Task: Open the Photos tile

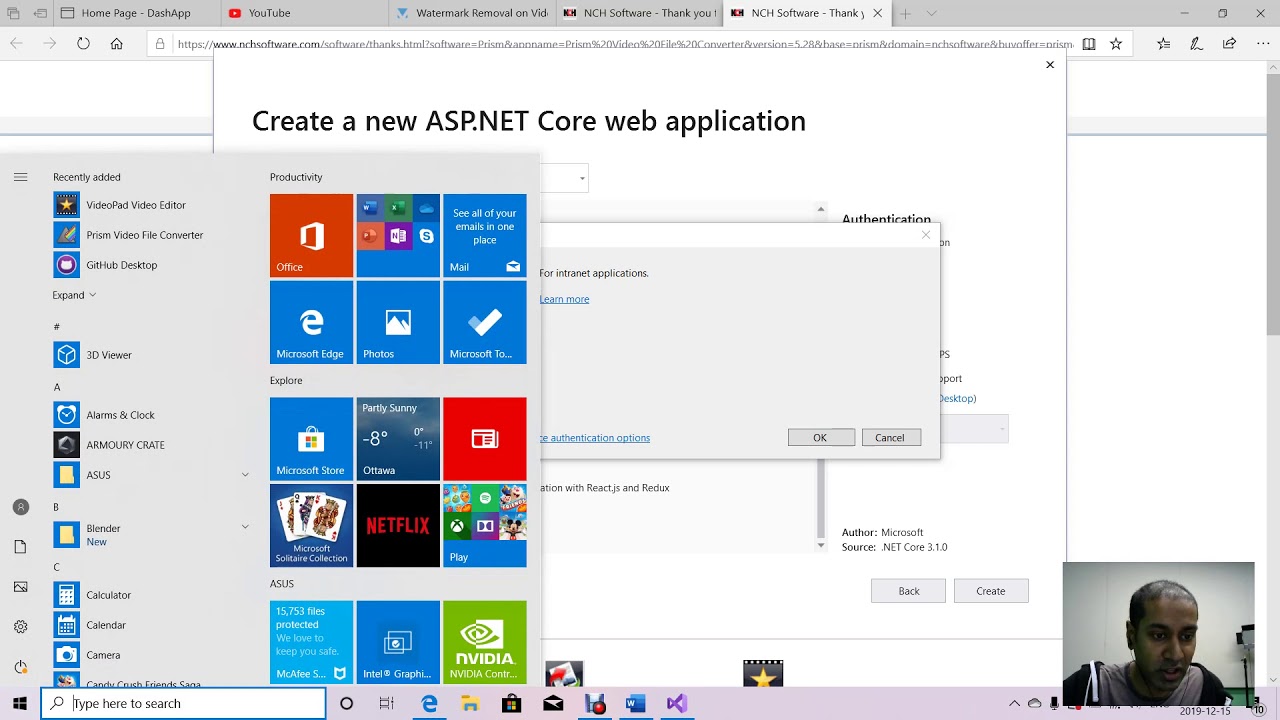Action: pos(398,322)
